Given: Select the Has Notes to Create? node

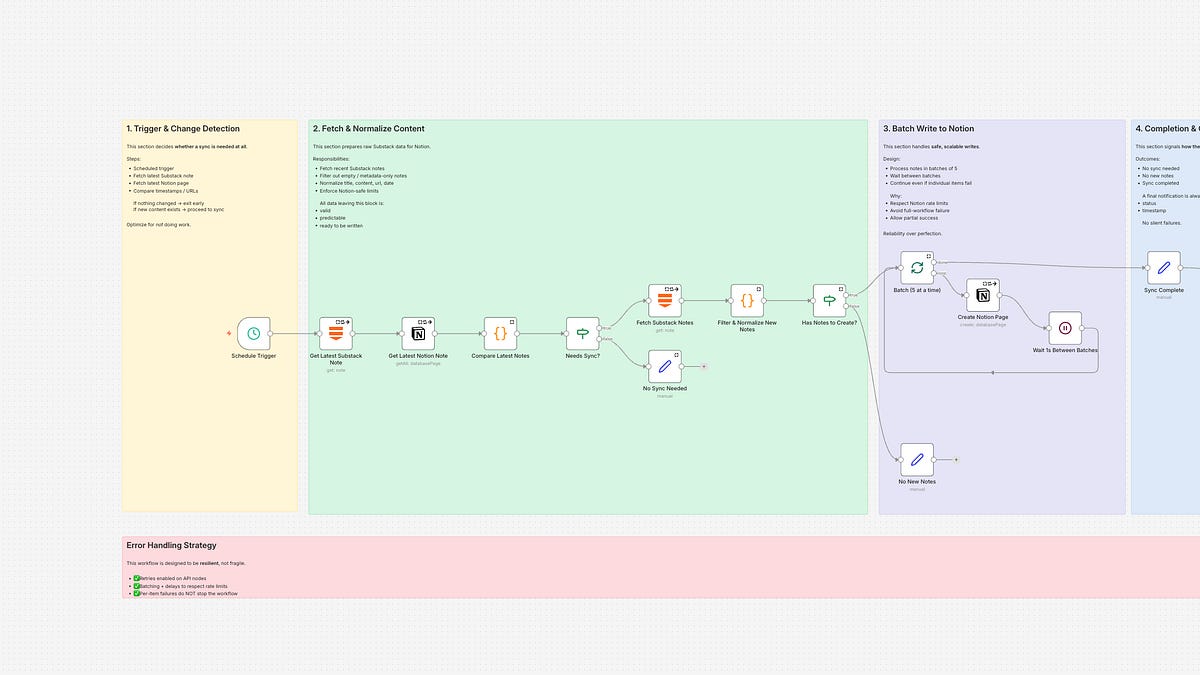Looking at the screenshot, I should 829,300.
